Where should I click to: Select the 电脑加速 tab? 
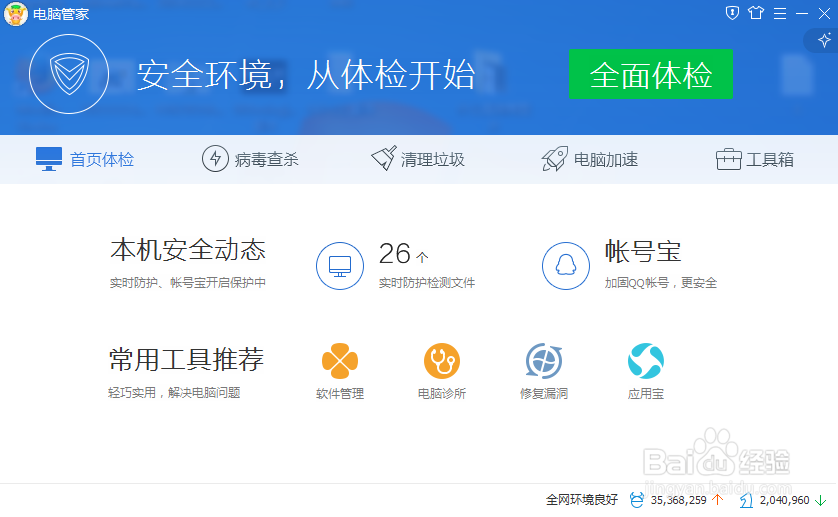coord(589,159)
